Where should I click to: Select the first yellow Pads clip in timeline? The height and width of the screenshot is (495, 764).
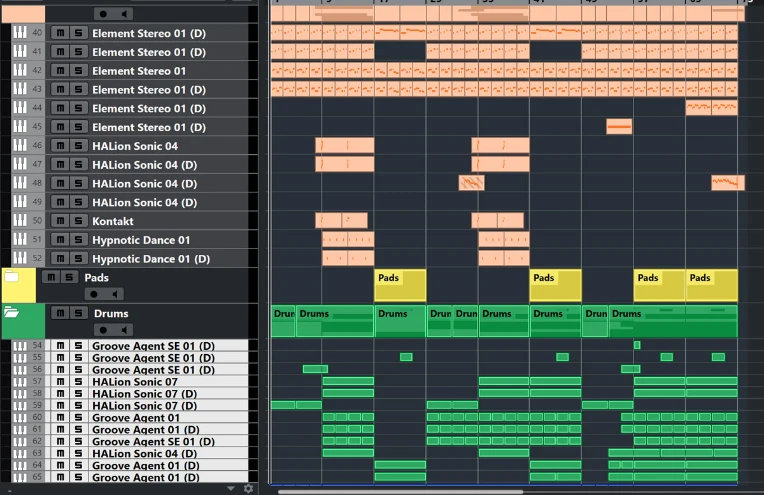pos(400,286)
